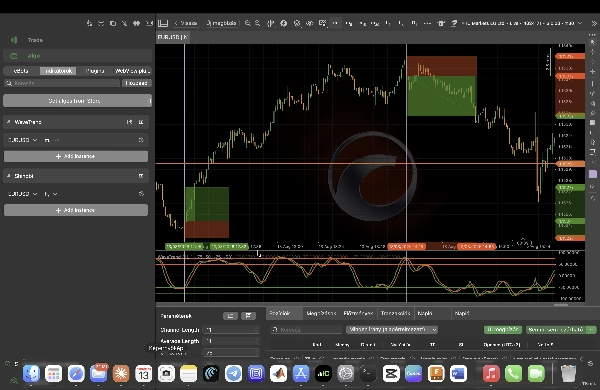Click the chart layout icon in toolbar
The image size is (600, 390).
(163, 23)
